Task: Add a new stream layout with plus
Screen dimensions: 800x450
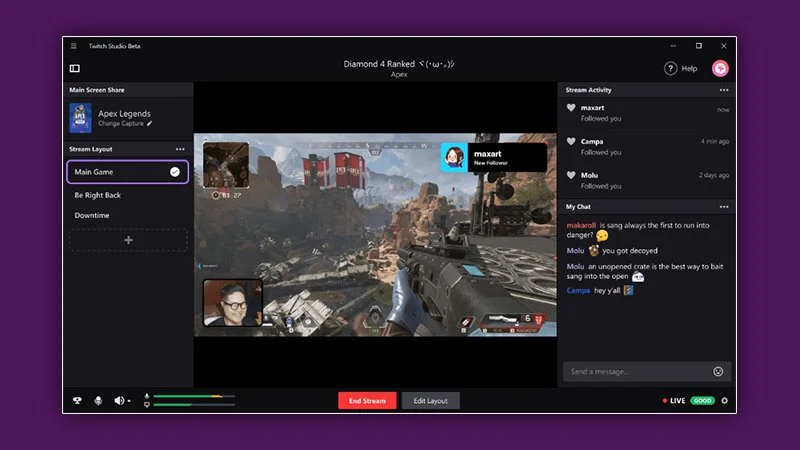Action: pyautogui.click(x=128, y=240)
